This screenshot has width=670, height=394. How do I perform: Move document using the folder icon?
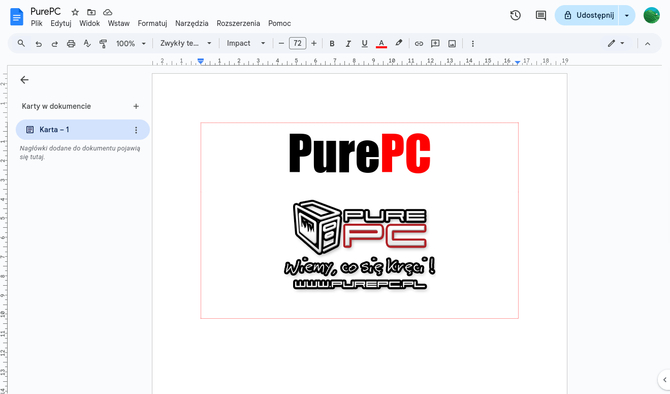91,12
